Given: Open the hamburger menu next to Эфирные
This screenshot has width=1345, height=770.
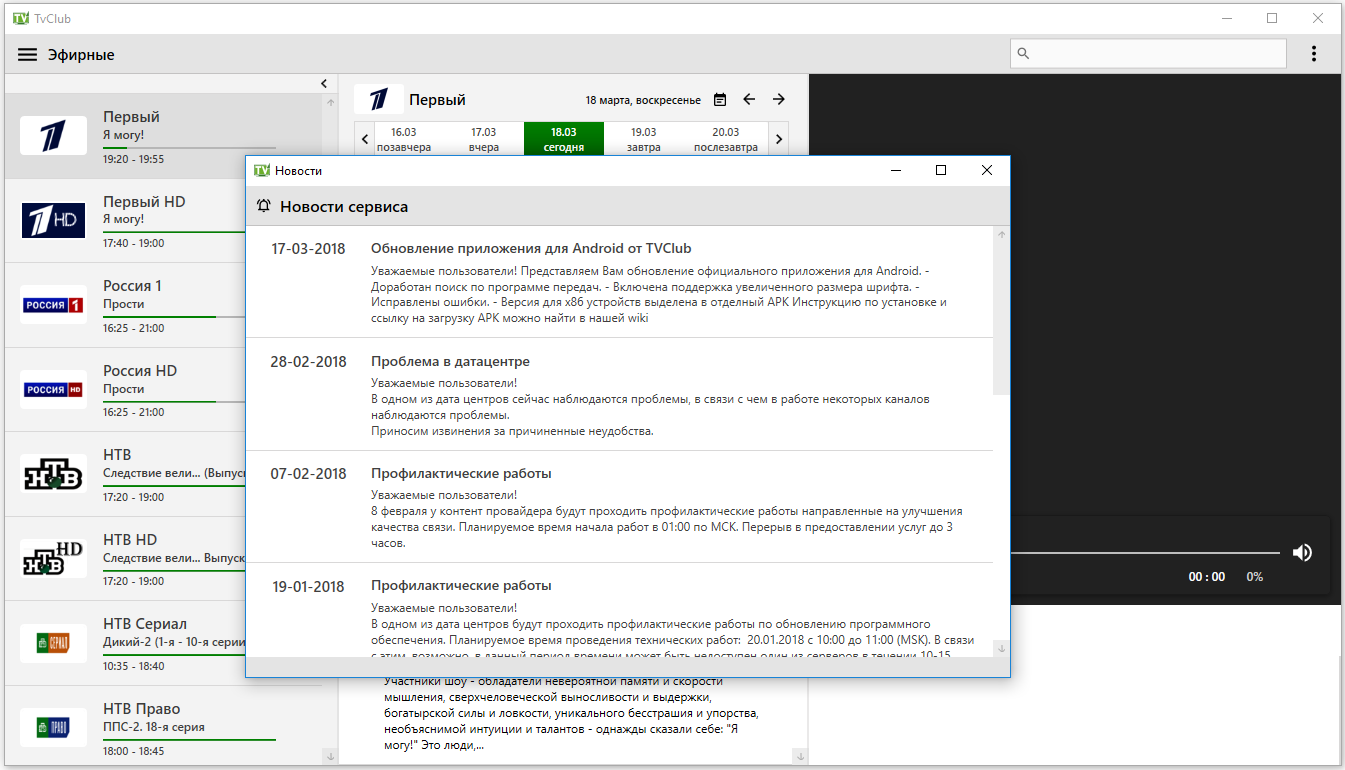Looking at the screenshot, I should [27, 55].
